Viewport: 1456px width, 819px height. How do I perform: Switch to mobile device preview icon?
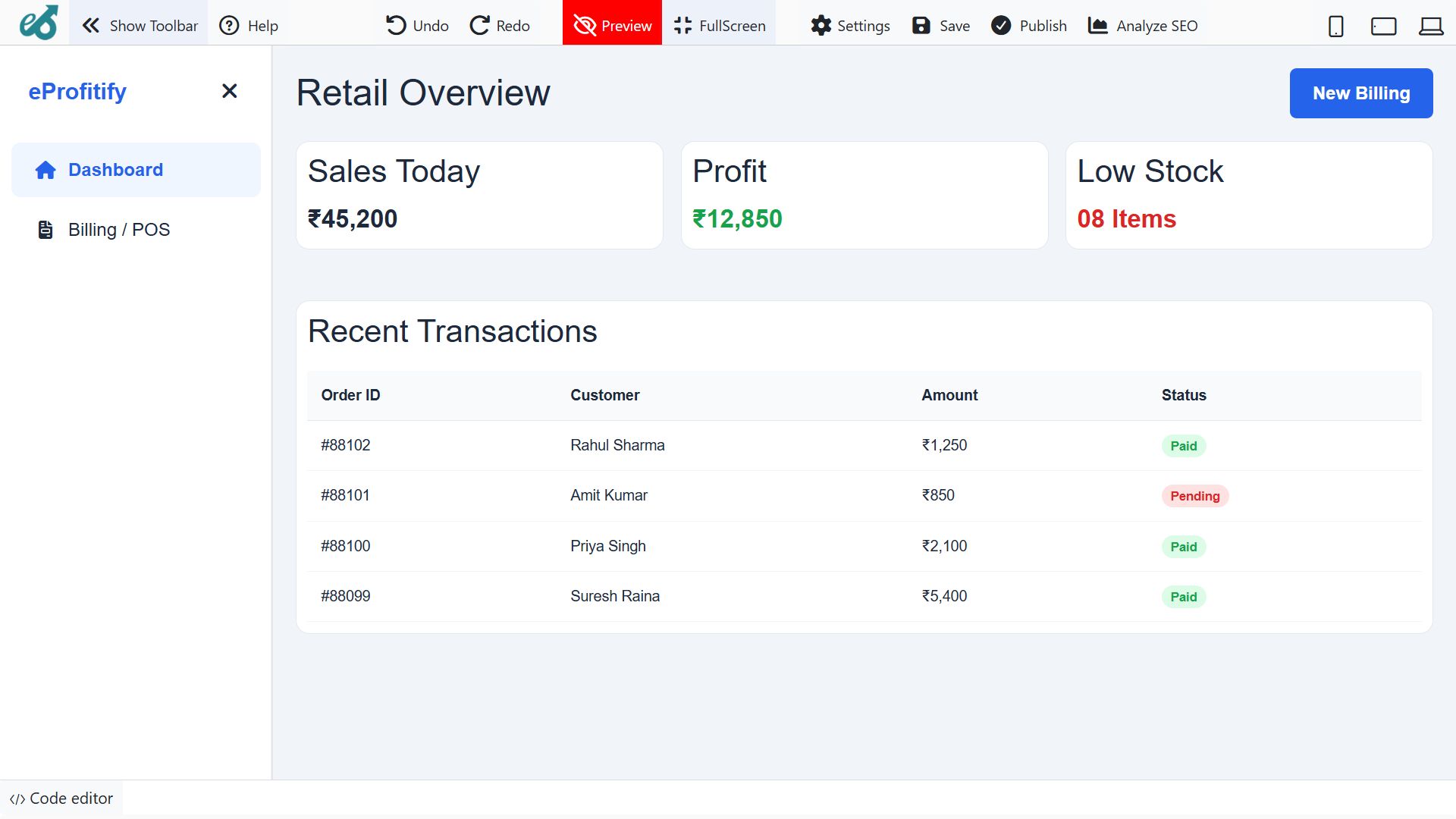coord(1335,27)
